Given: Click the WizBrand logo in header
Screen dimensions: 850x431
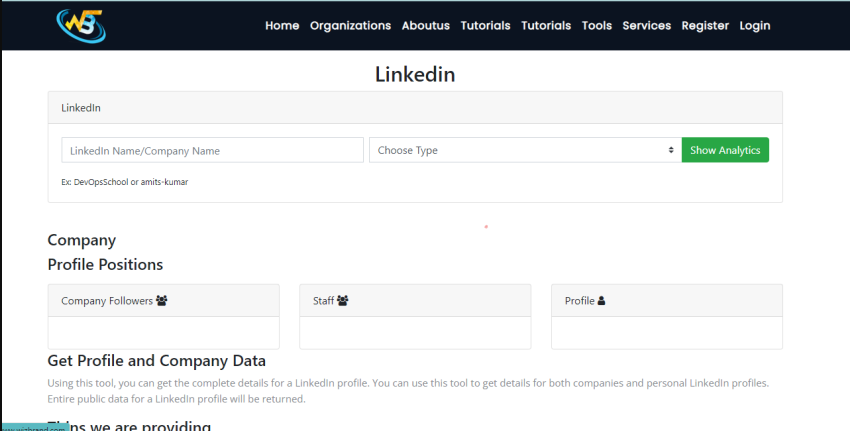Looking at the screenshot, I should point(81,25).
